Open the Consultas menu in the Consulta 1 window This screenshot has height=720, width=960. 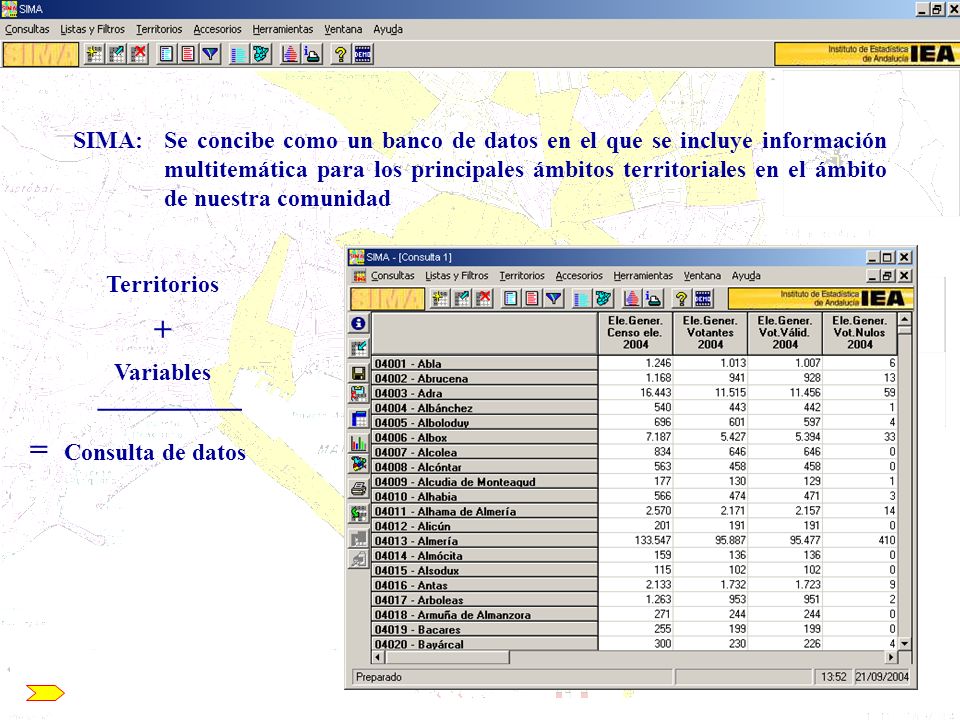(x=392, y=276)
